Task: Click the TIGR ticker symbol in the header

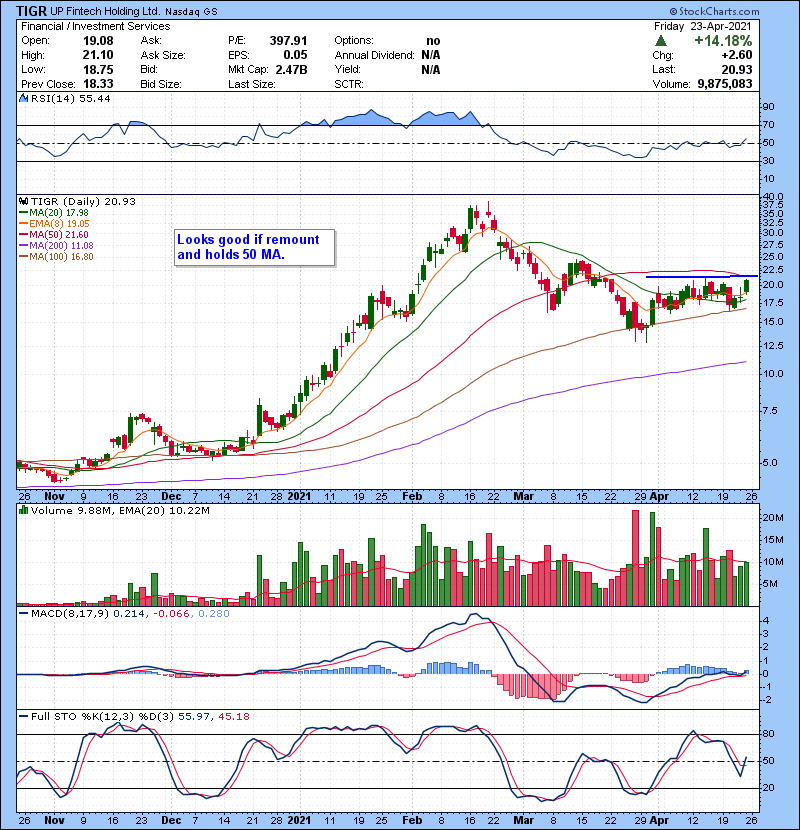Action: click(31, 11)
